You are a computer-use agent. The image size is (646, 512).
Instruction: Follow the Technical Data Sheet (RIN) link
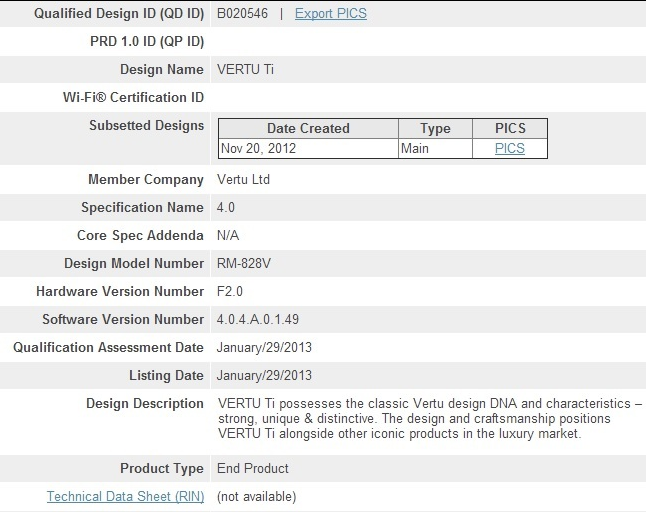coord(125,496)
